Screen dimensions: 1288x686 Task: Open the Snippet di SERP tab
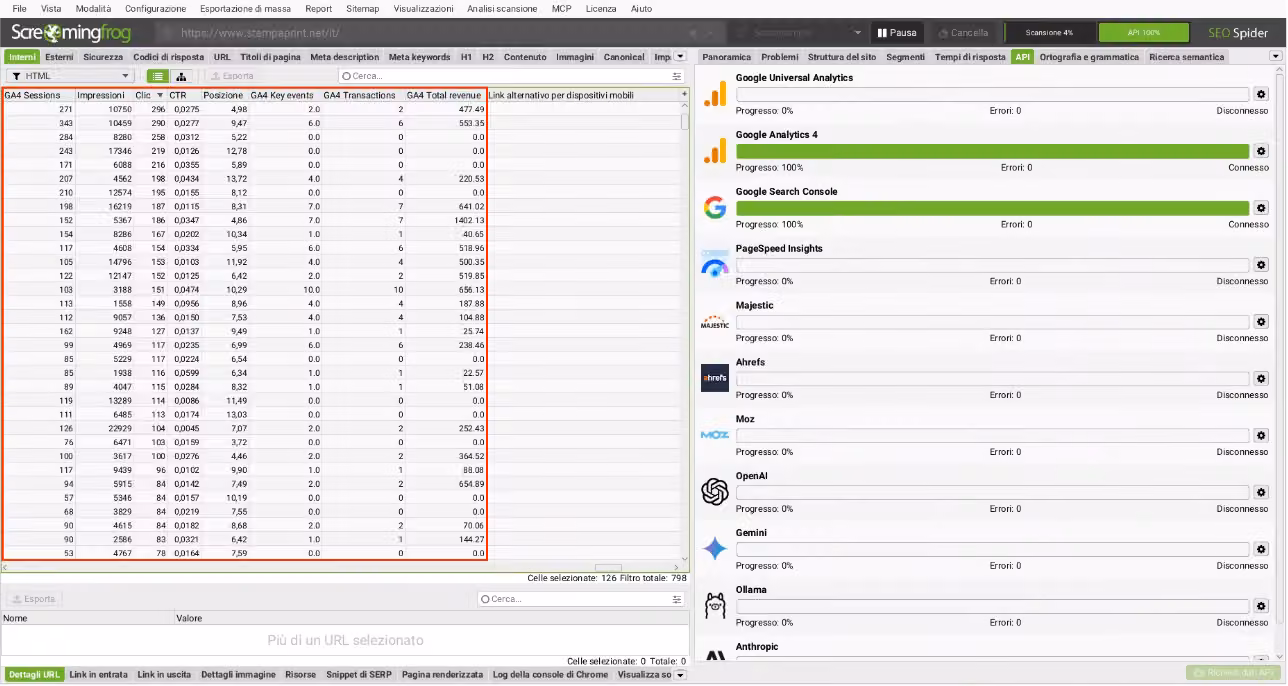[359, 675]
